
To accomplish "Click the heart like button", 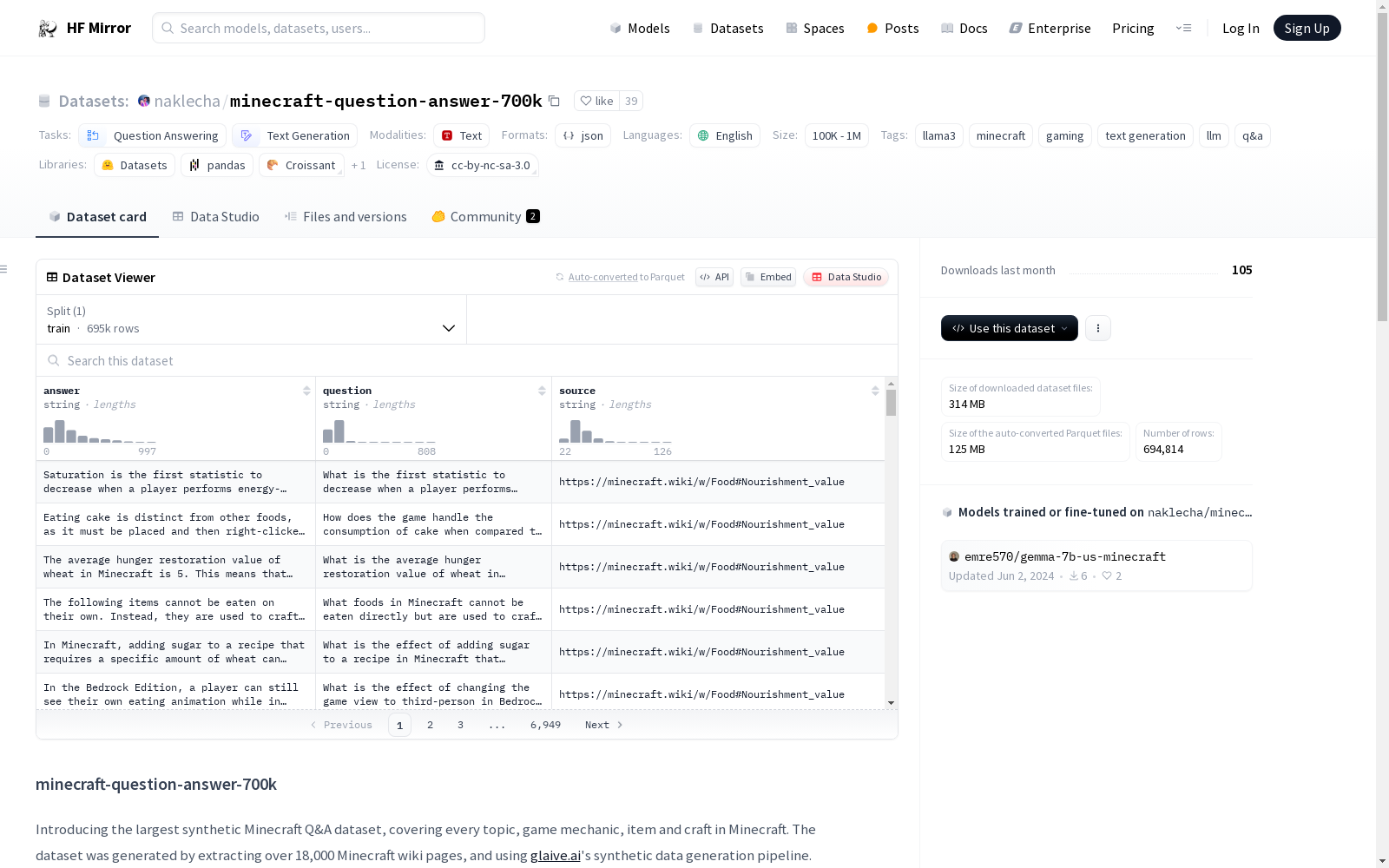I will [596, 101].
